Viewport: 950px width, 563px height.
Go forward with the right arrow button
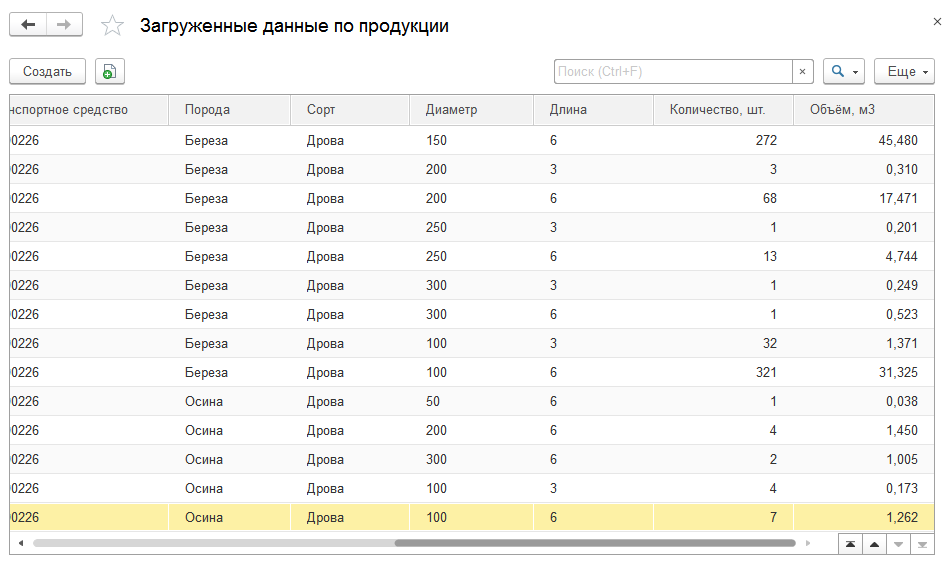pyautogui.click(x=64, y=25)
